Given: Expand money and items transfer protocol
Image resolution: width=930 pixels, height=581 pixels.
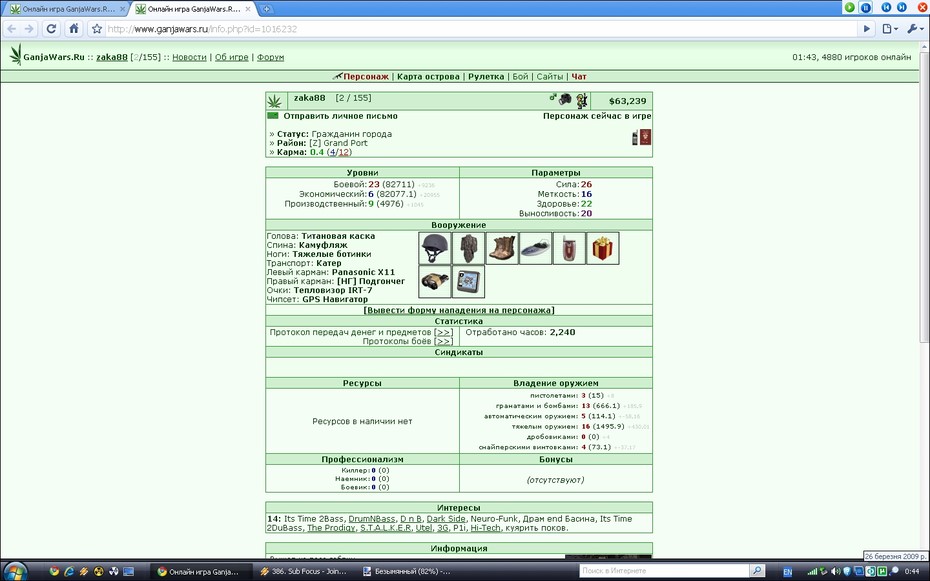Looking at the screenshot, I should 443,333.
